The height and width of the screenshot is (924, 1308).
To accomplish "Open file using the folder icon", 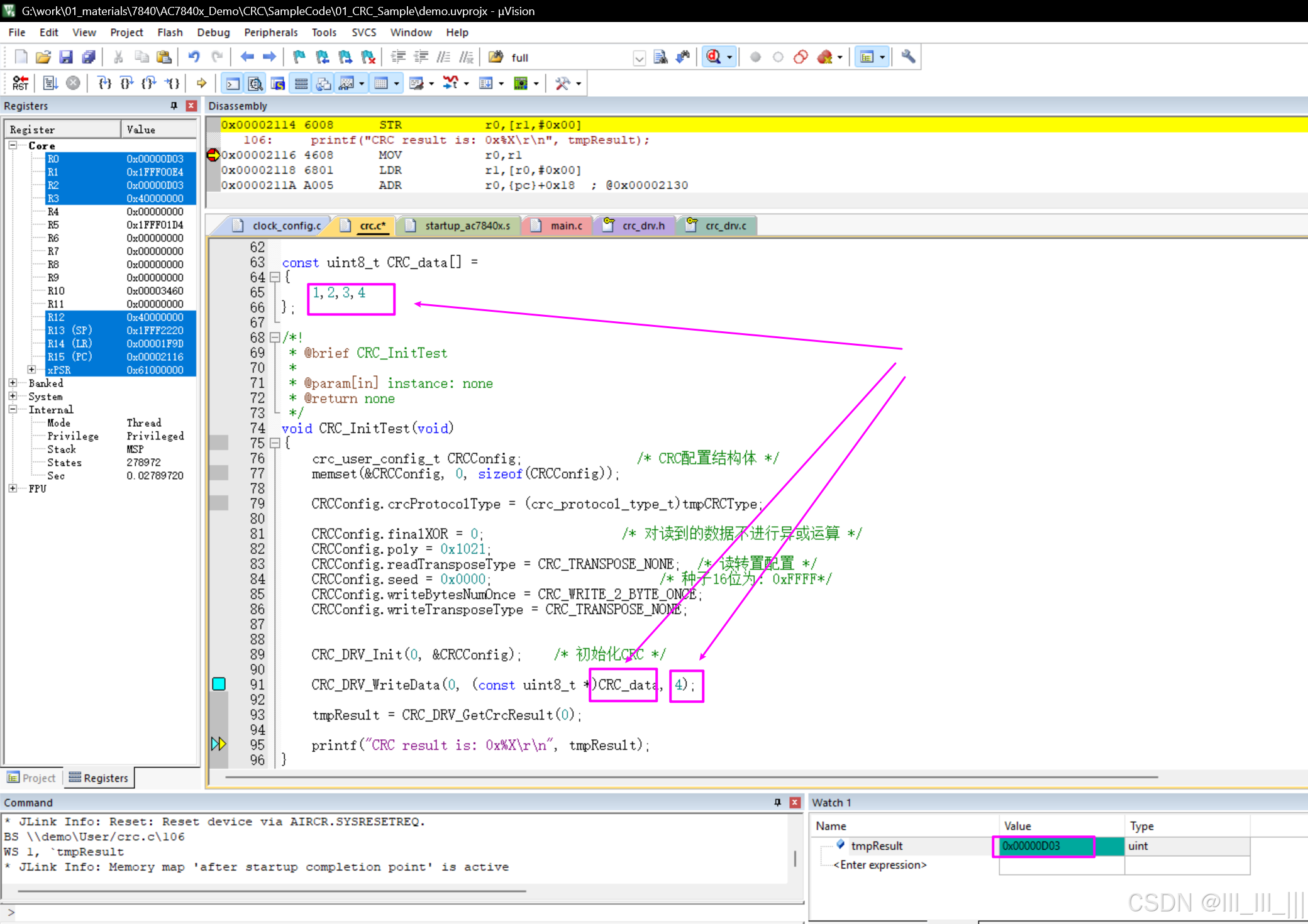I will pyautogui.click(x=43, y=57).
